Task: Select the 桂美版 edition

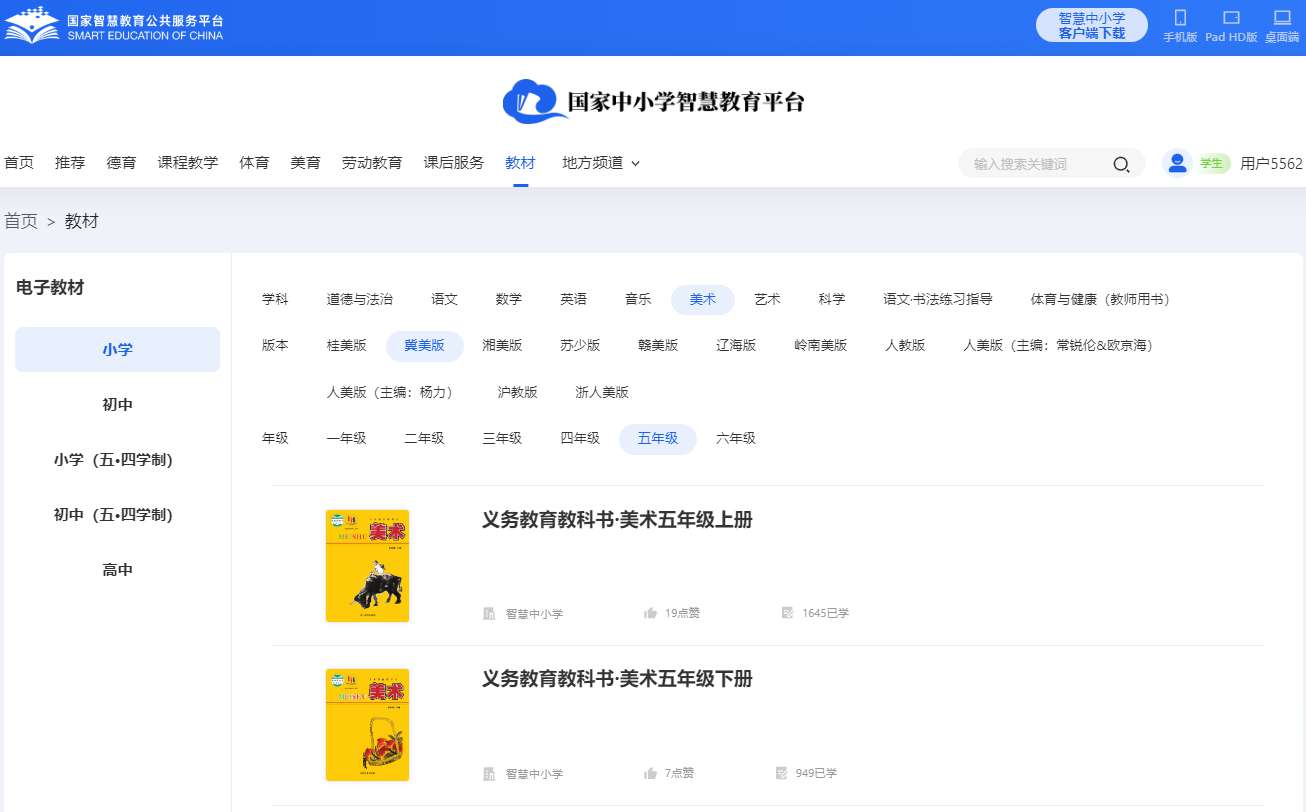Action: tap(347, 345)
